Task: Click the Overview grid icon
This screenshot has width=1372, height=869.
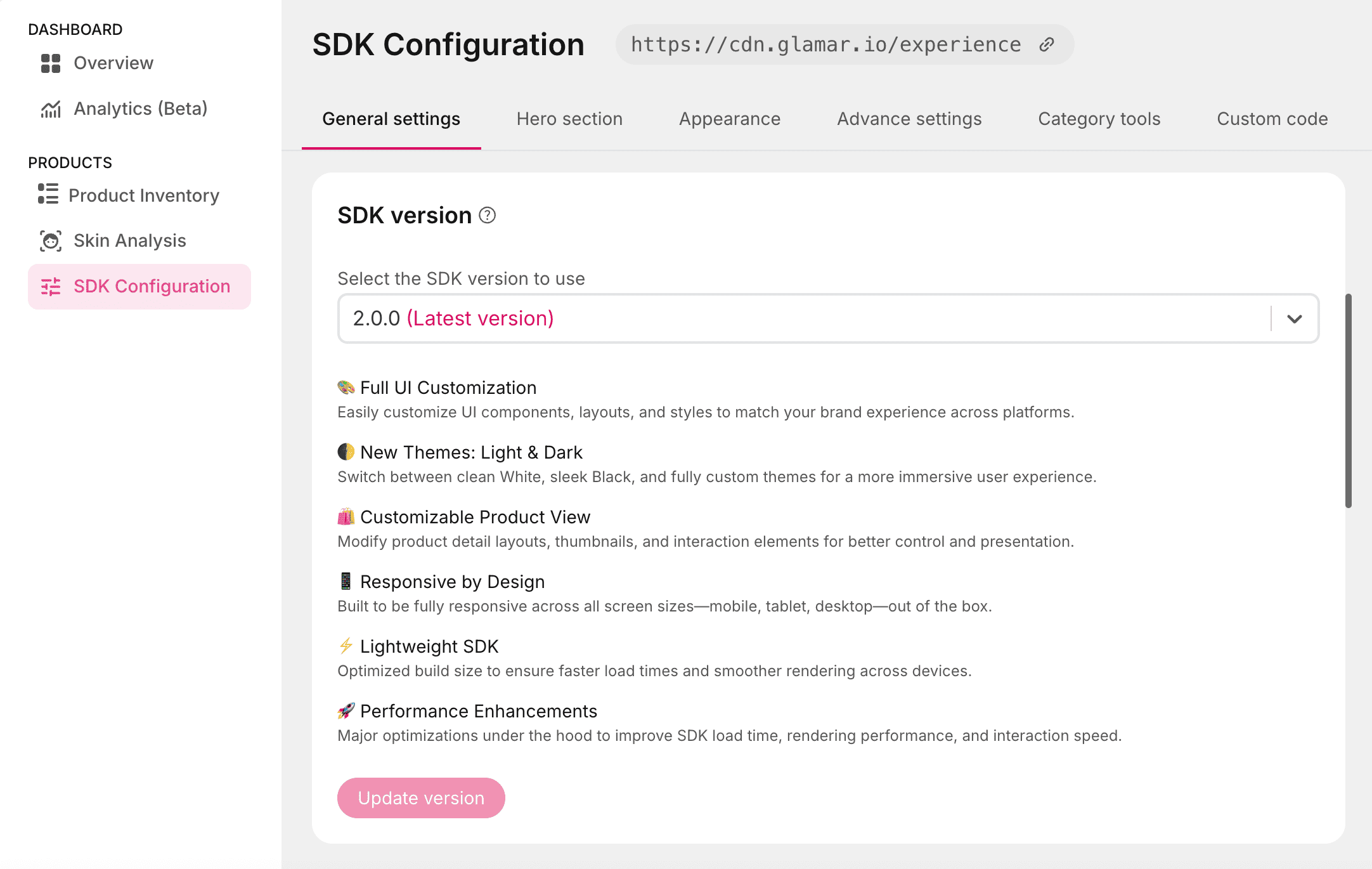Action: [51, 63]
